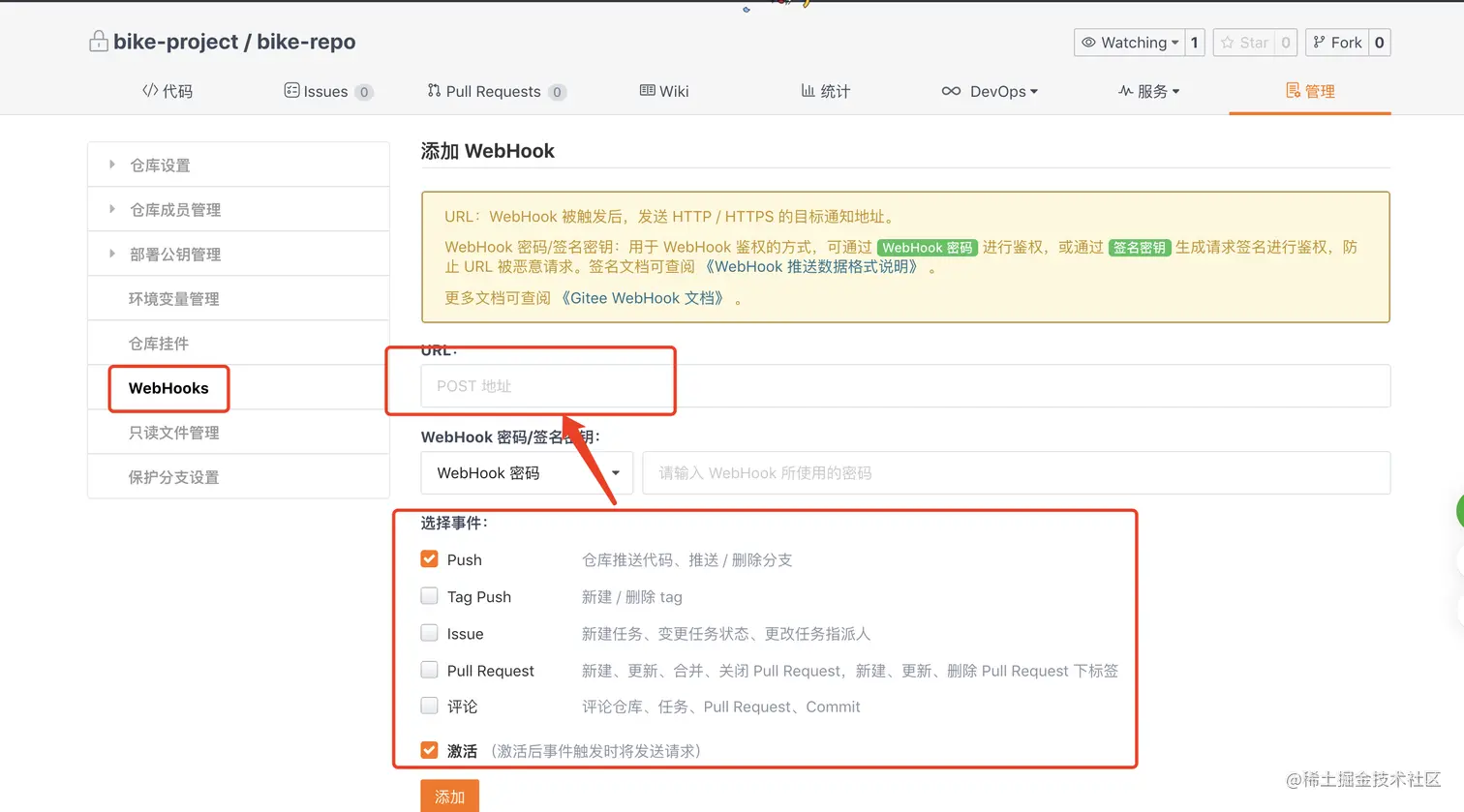Viewport: 1464px width, 812px height.
Task: Switch to the 代码 tab
Action: click(x=168, y=91)
